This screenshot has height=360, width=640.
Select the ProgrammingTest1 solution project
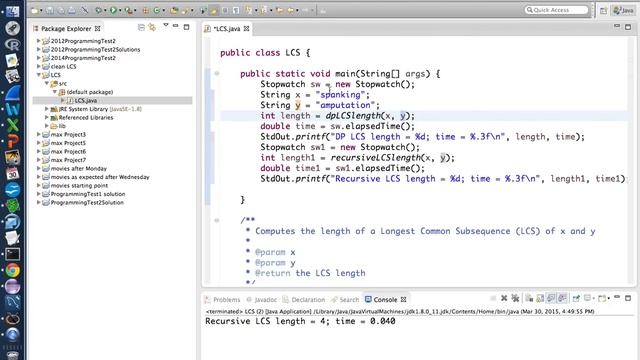click(x=87, y=194)
